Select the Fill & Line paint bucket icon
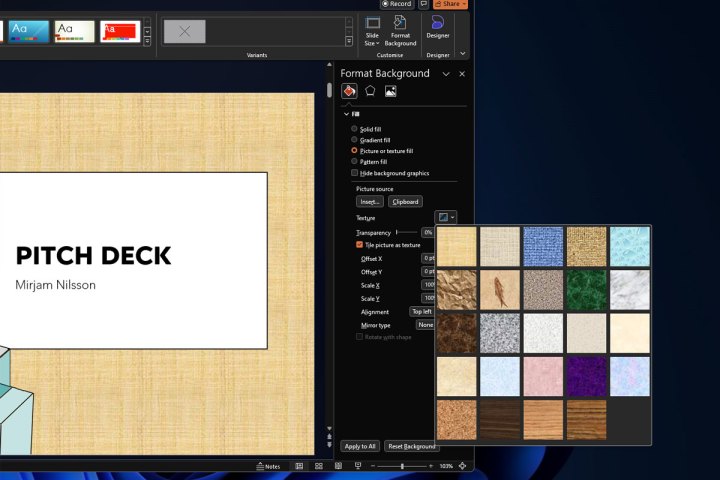Viewport: 720px width, 480px height. coord(349,91)
